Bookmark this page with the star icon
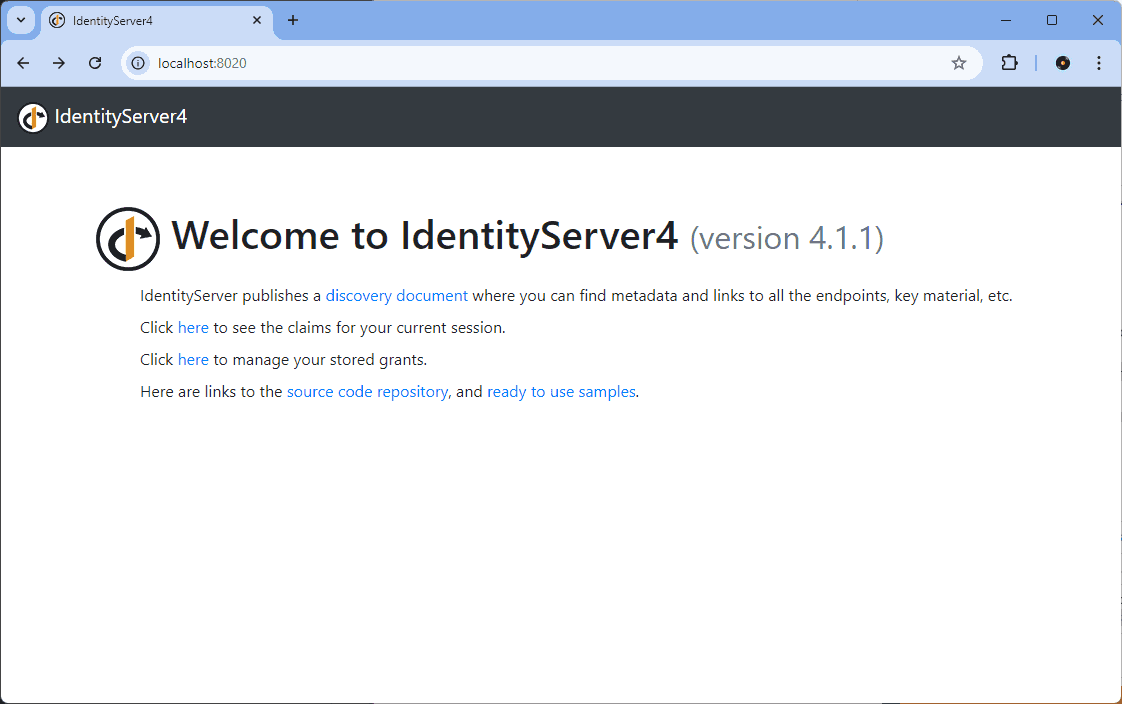The image size is (1122, 704). (x=958, y=63)
